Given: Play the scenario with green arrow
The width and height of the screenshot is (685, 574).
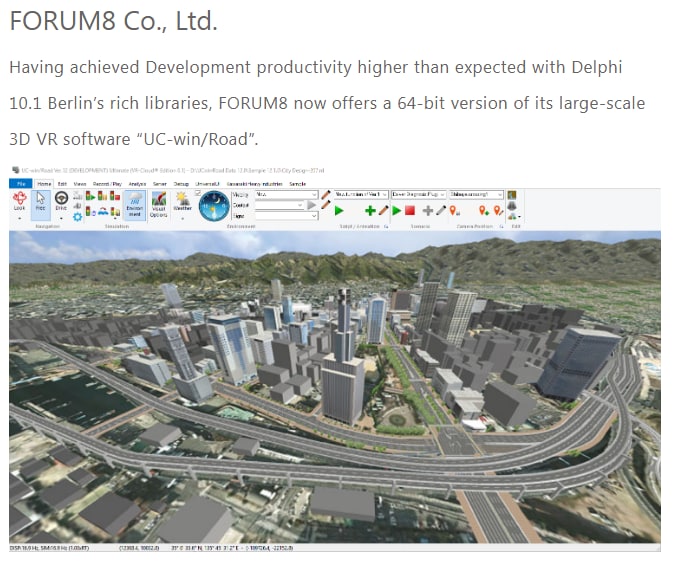Looking at the screenshot, I should pos(396,211).
